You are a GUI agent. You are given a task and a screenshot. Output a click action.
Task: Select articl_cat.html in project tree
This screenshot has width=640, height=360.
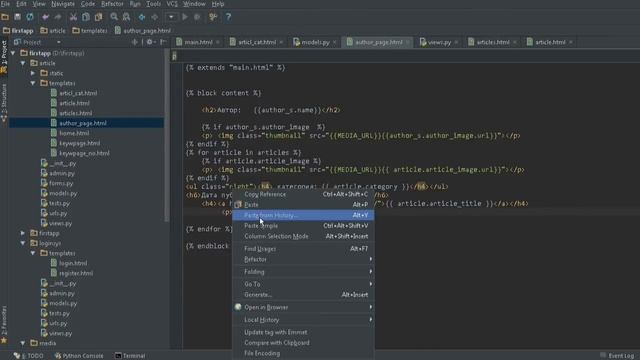78,93
